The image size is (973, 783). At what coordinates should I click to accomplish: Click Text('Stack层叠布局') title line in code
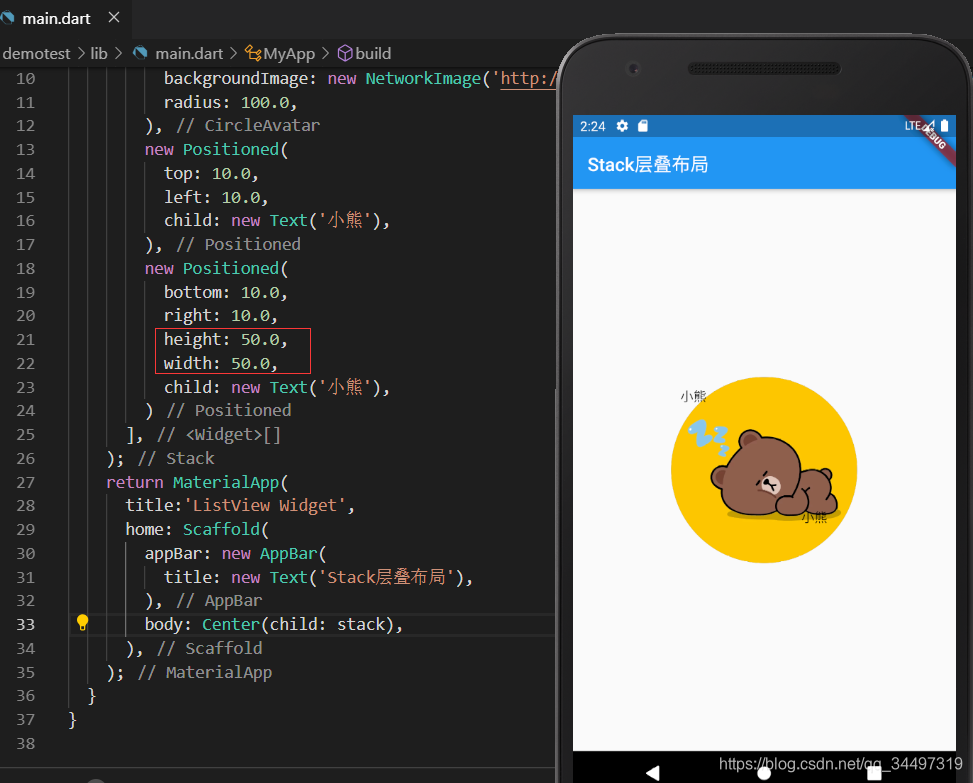(318, 578)
